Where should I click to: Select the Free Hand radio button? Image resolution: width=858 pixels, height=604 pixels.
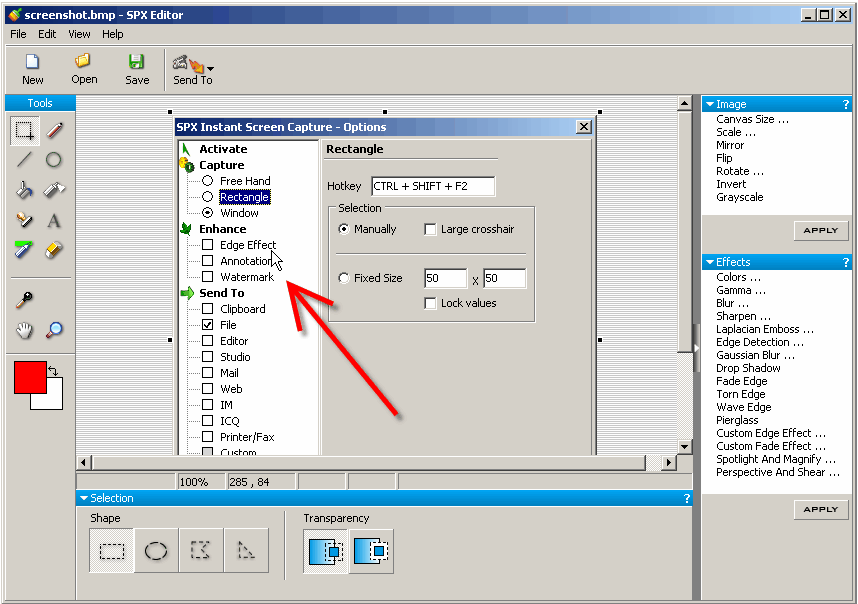pyautogui.click(x=207, y=181)
